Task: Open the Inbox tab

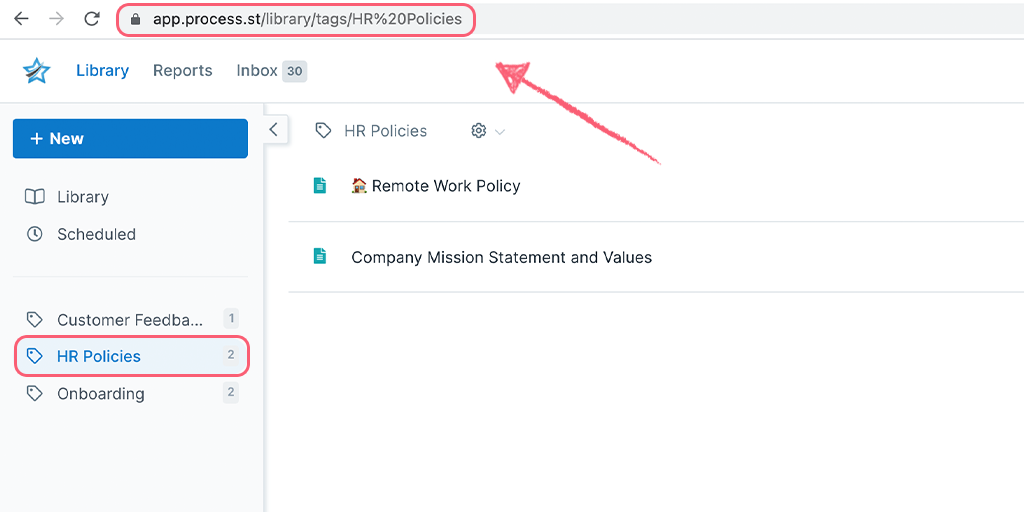Action: [x=271, y=71]
